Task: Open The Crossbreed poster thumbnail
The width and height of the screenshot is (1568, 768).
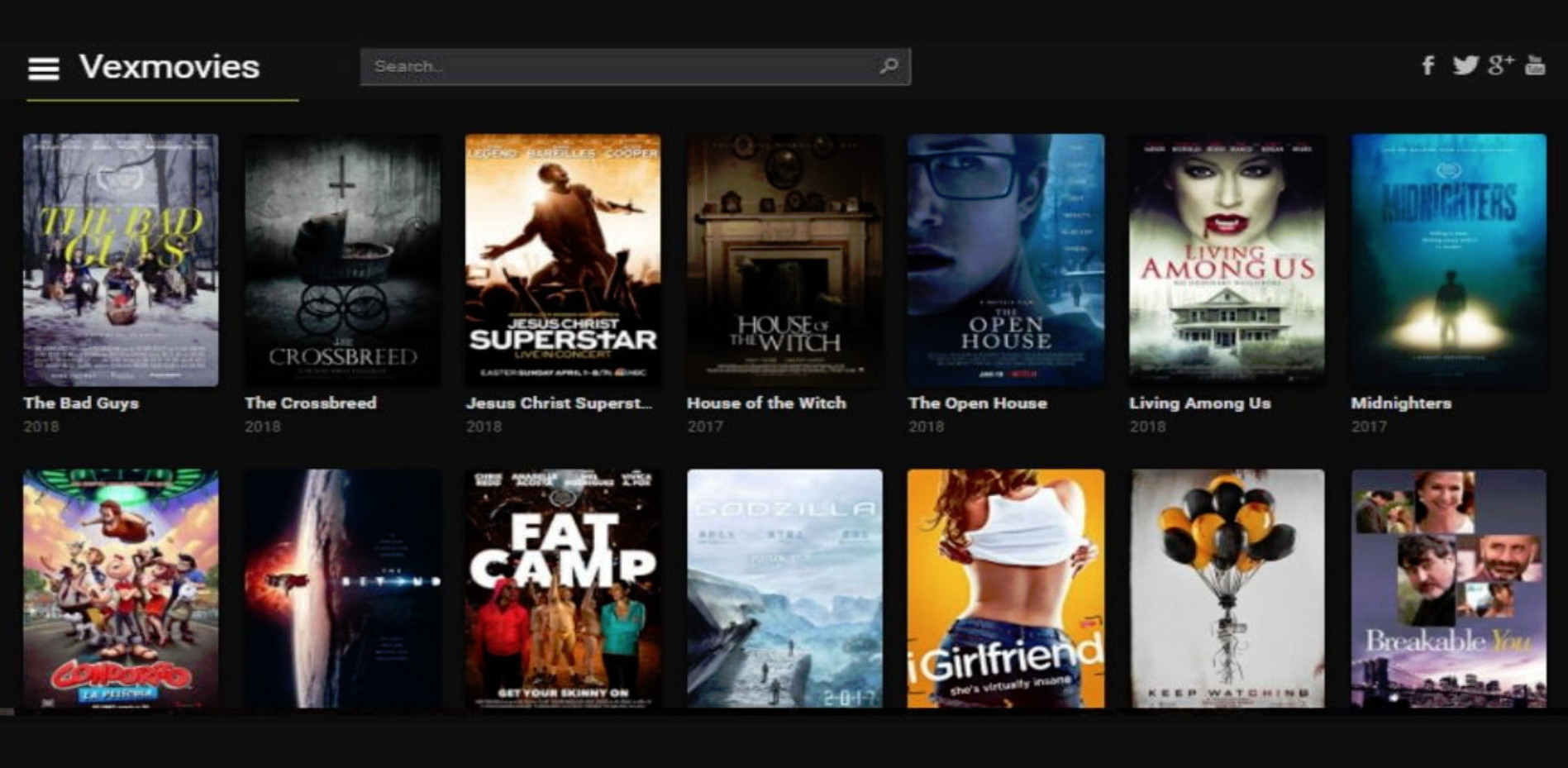Action: (342, 260)
